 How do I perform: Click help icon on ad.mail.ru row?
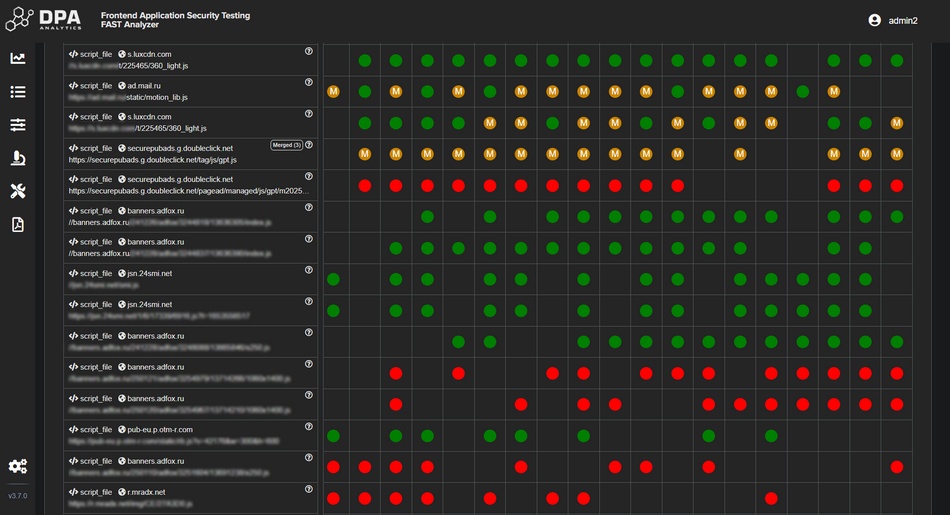[309, 82]
